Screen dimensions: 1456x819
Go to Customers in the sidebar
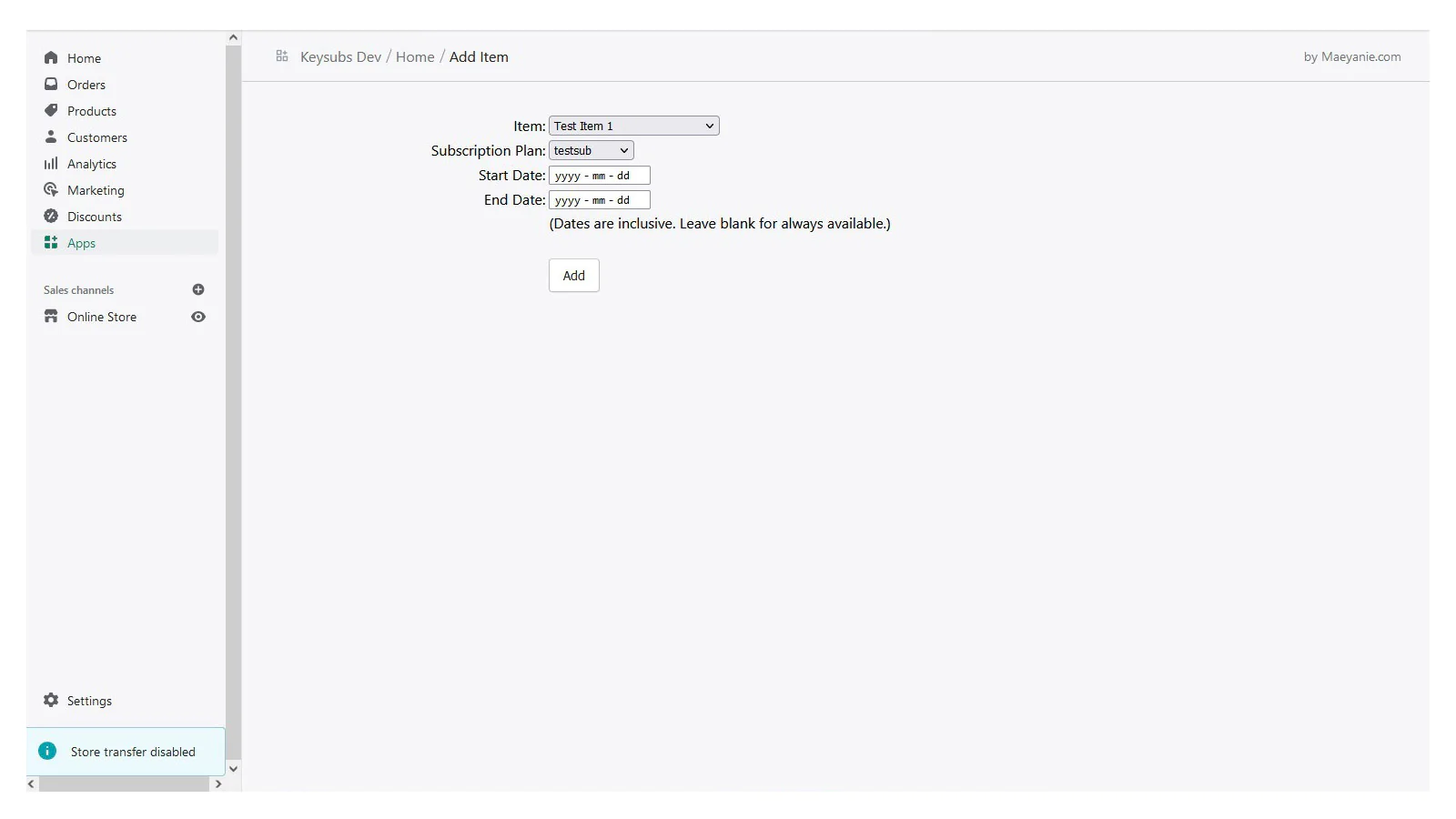tap(126, 136)
